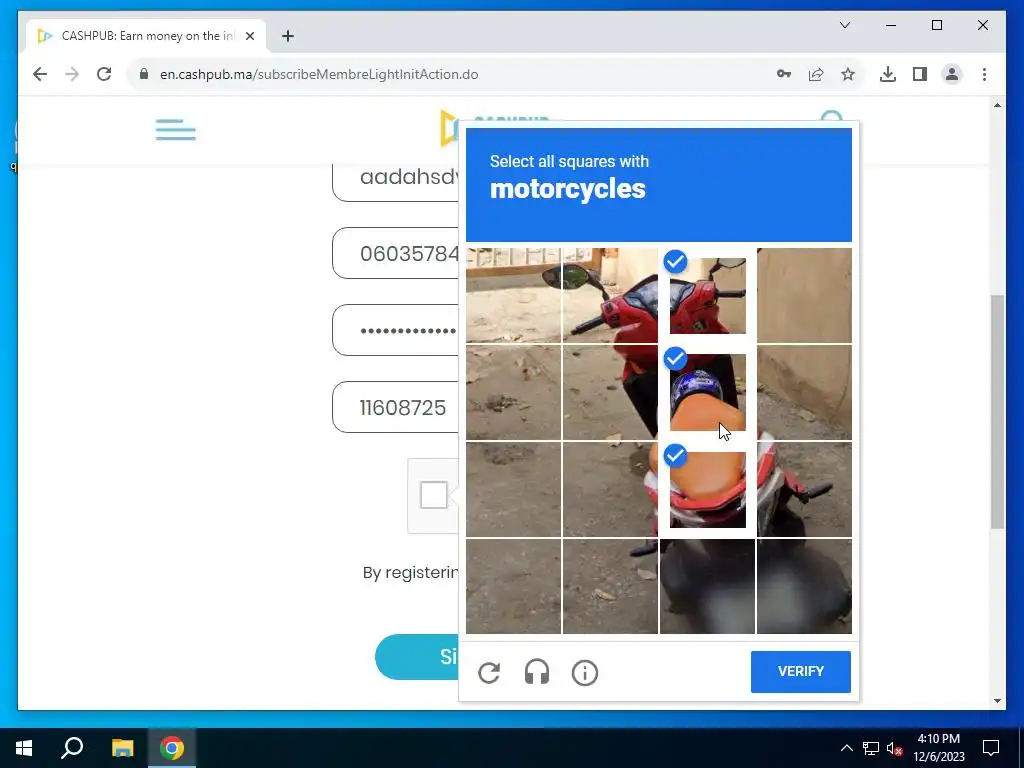Click the phone number field 06035784
The image size is (1024, 768).
396,253
